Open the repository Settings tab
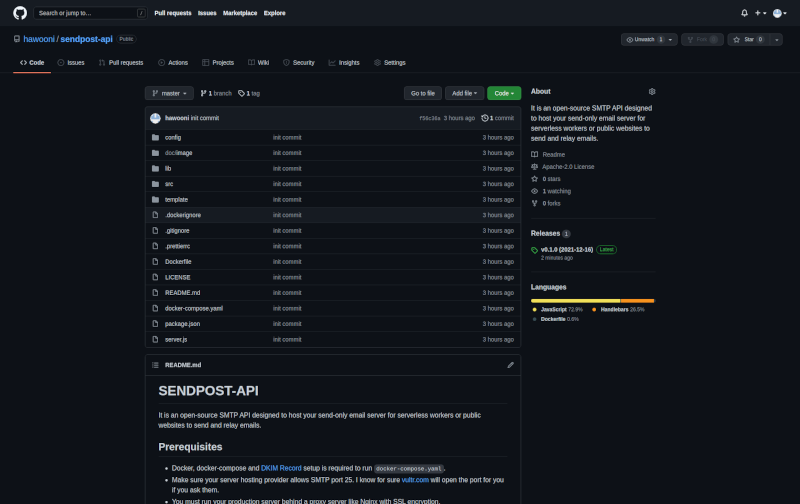 click(390, 63)
